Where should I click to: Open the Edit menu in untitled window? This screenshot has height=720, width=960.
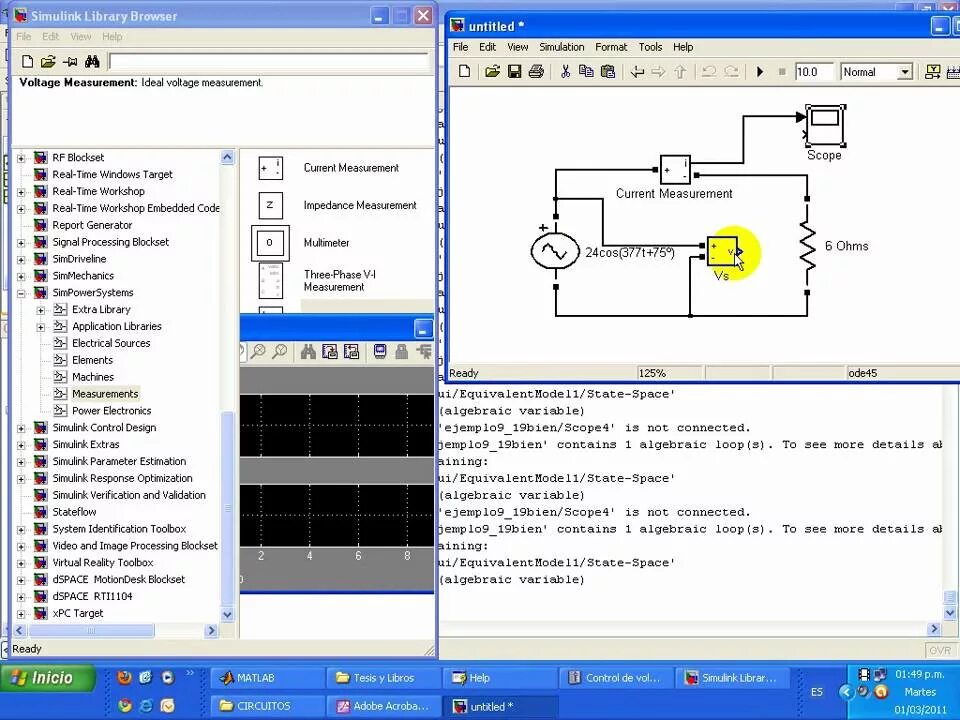pos(487,47)
